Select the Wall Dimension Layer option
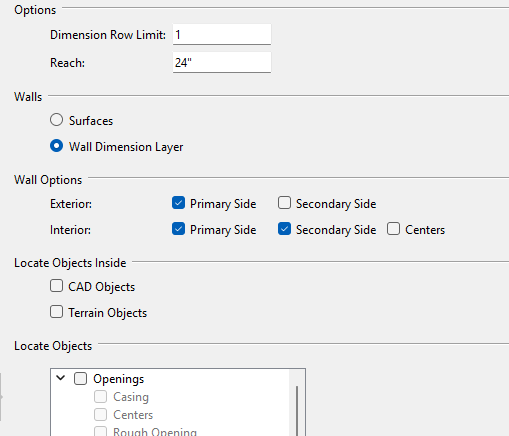 pos(56,146)
